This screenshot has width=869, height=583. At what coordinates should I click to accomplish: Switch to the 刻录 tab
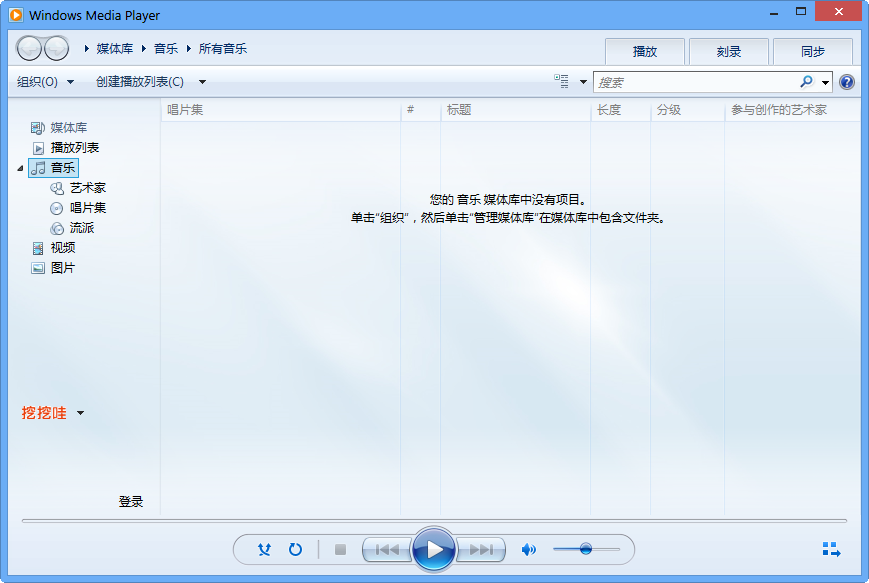(727, 50)
